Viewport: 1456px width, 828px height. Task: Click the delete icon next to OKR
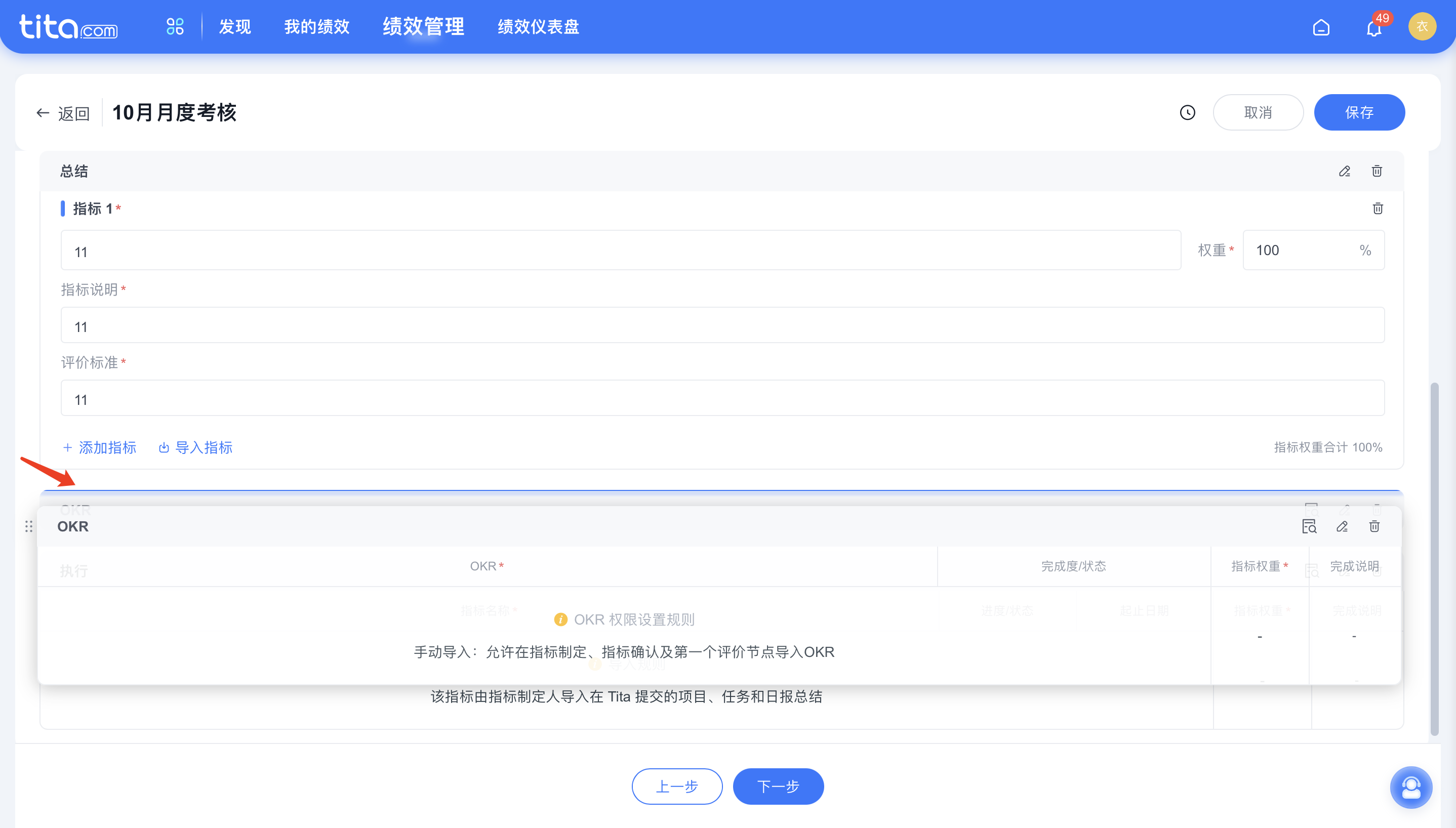[1375, 525]
